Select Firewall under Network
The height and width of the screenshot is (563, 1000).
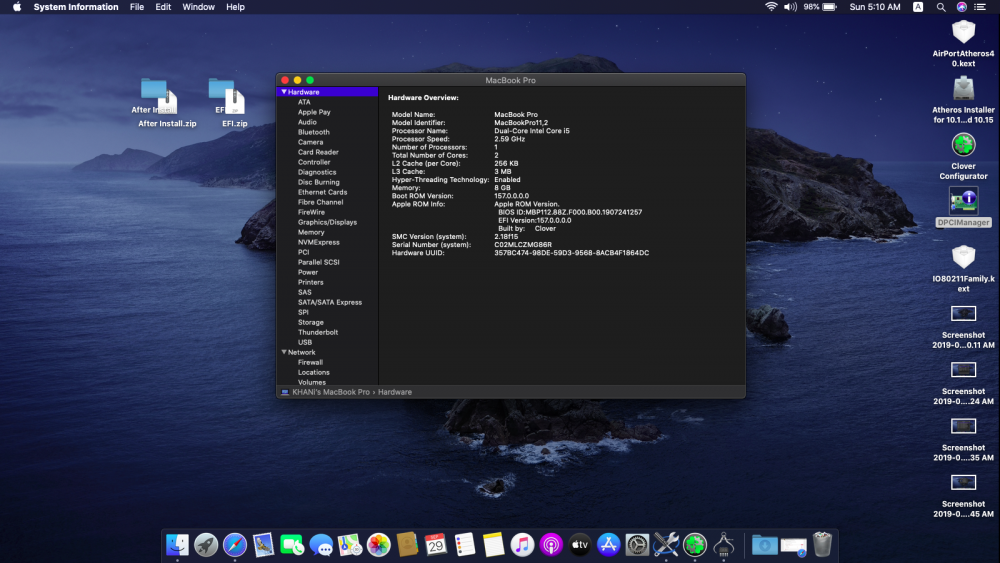pyautogui.click(x=310, y=362)
